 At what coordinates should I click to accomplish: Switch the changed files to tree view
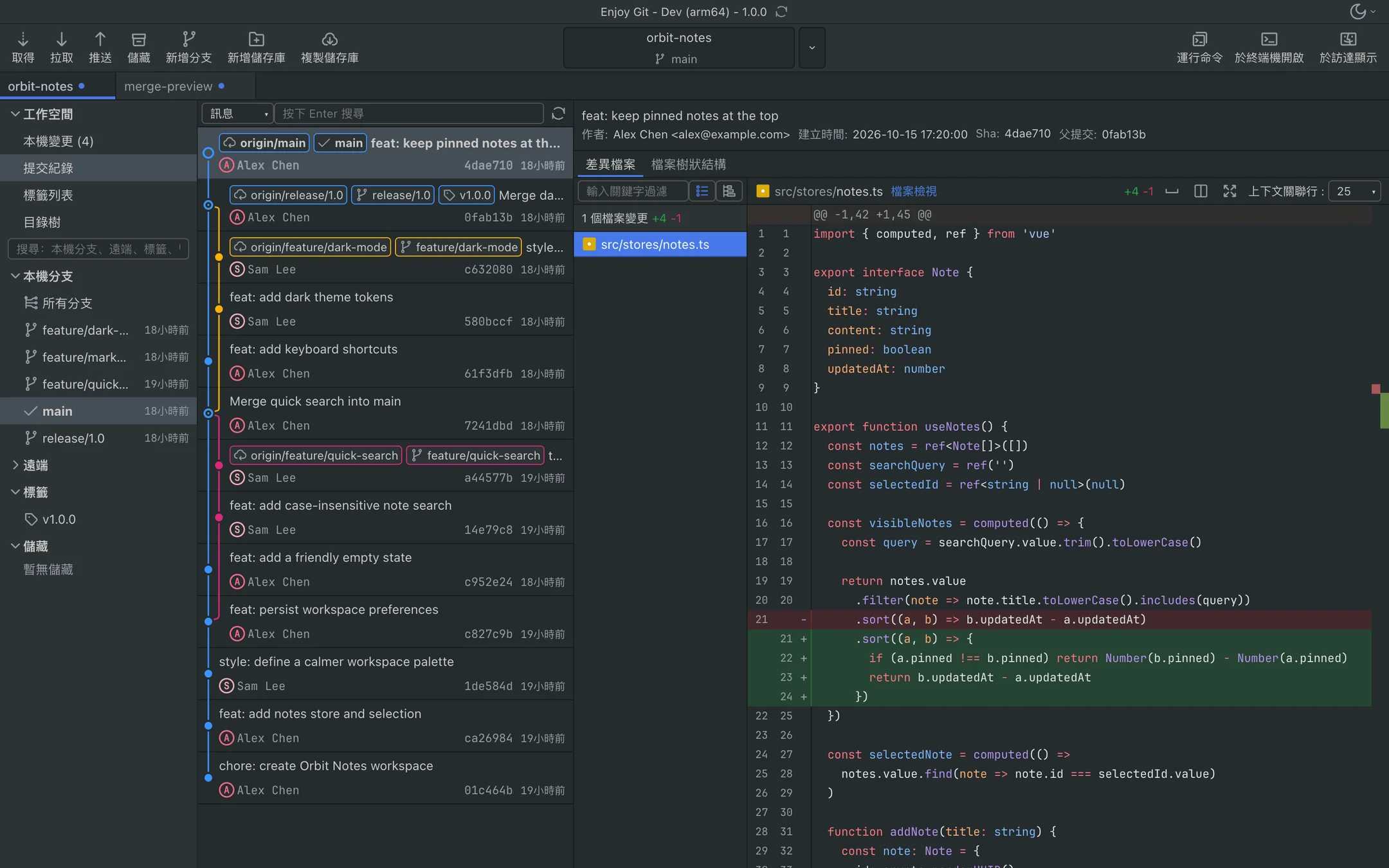click(729, 191)
